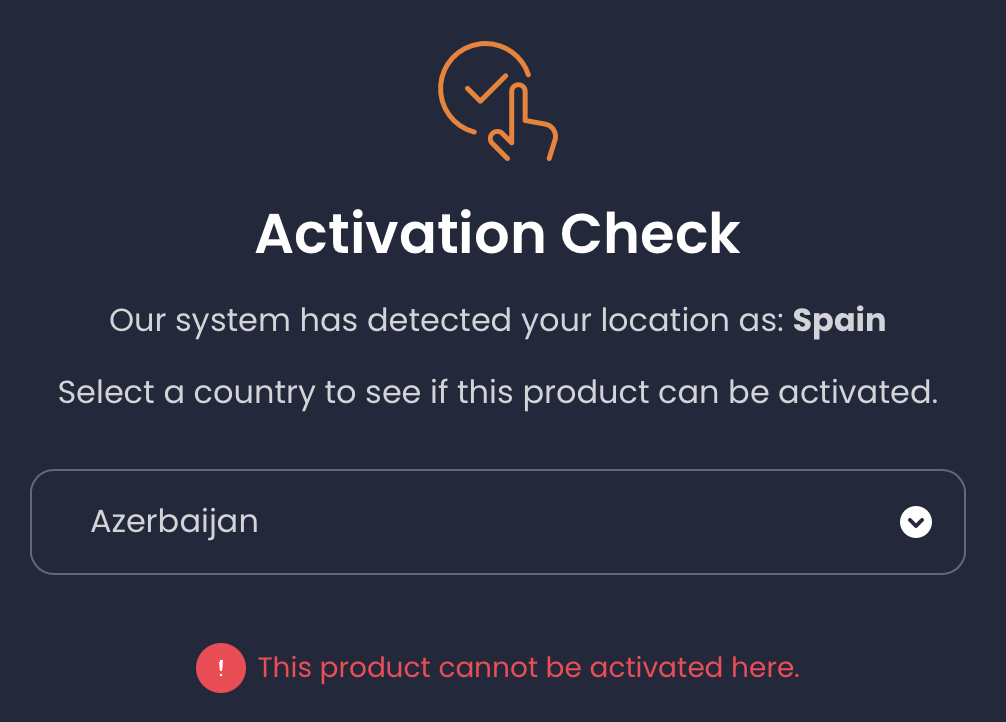Click the selected country name Azerbaijan
The width and height of the screenshot is (1006, 722).
(174, 522)
